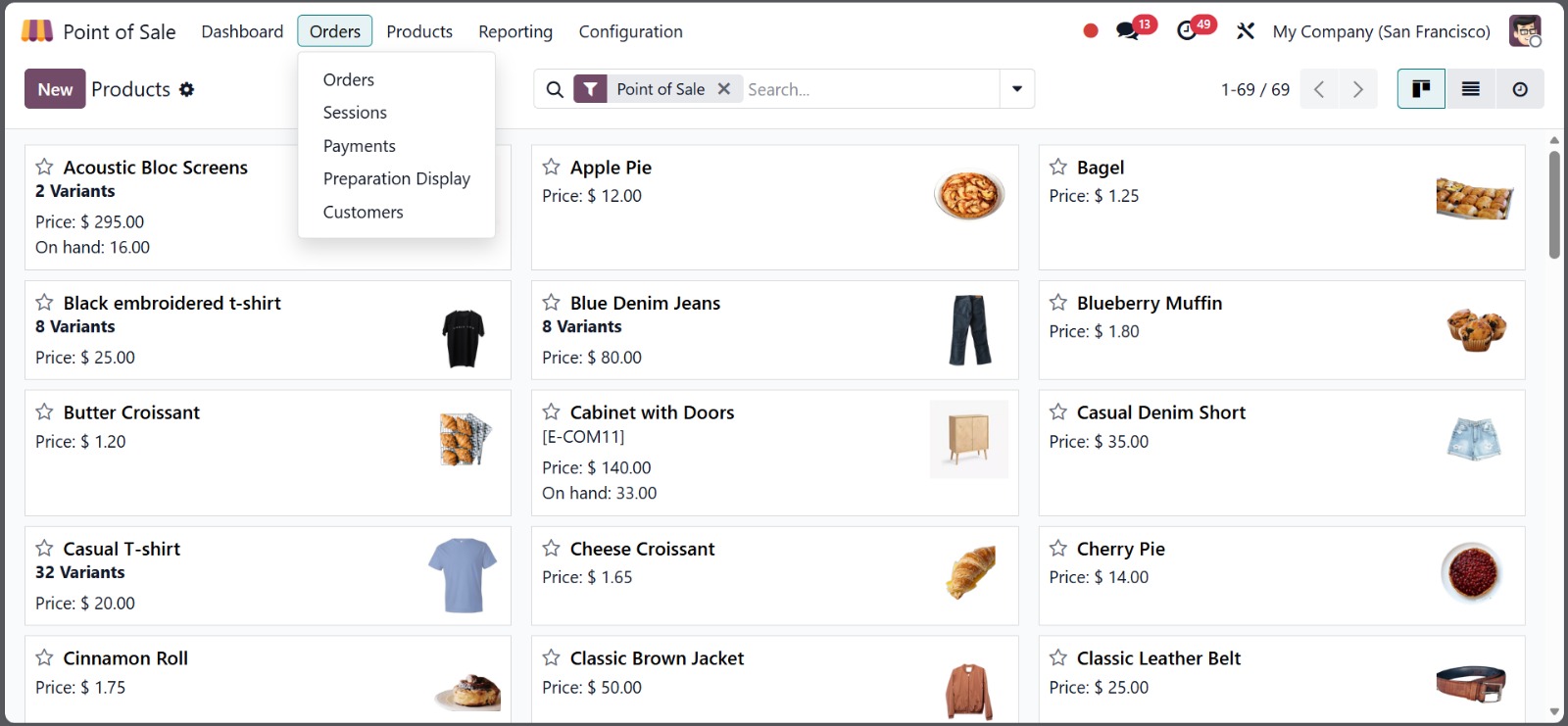The width and height of the screenshot is (1568, 726).
Task: Open the Reporting menu
Action: (x=515, y=31)
